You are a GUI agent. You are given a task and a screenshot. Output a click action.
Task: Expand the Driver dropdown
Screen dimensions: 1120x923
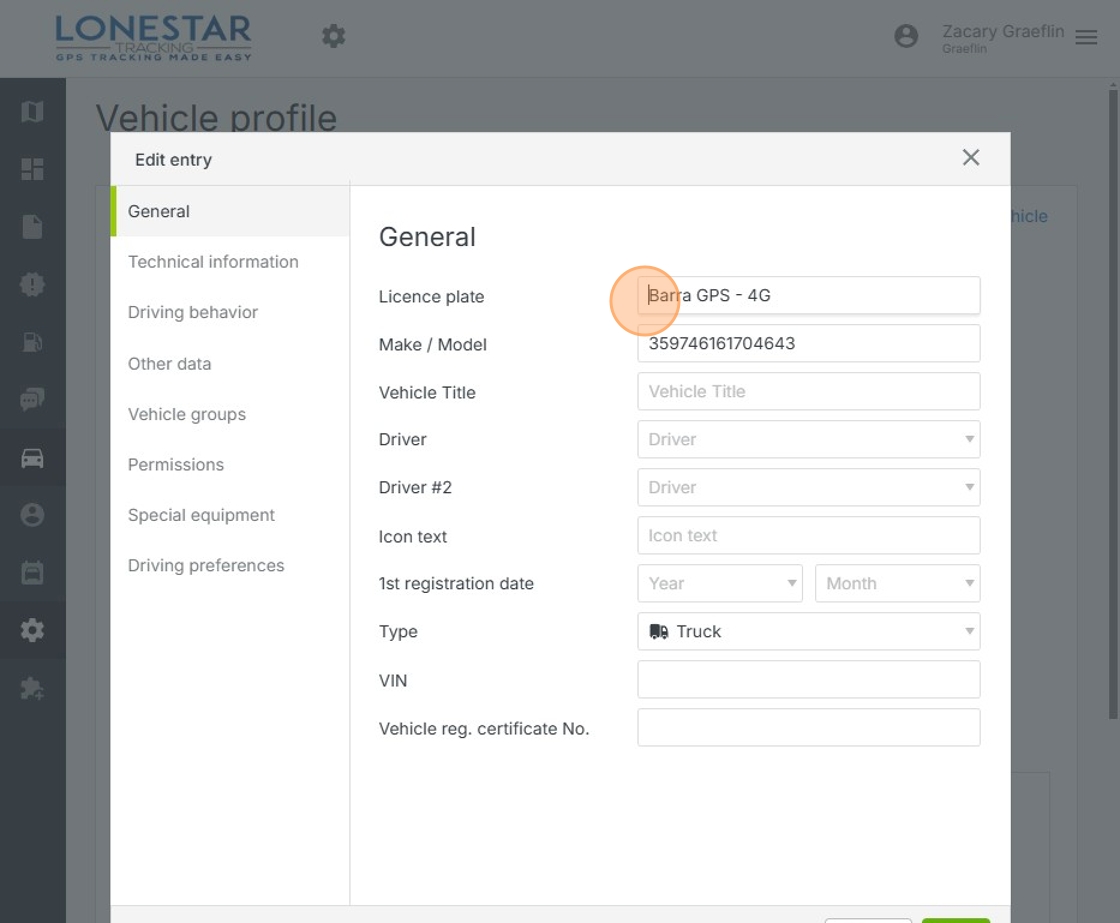[808, 439]
